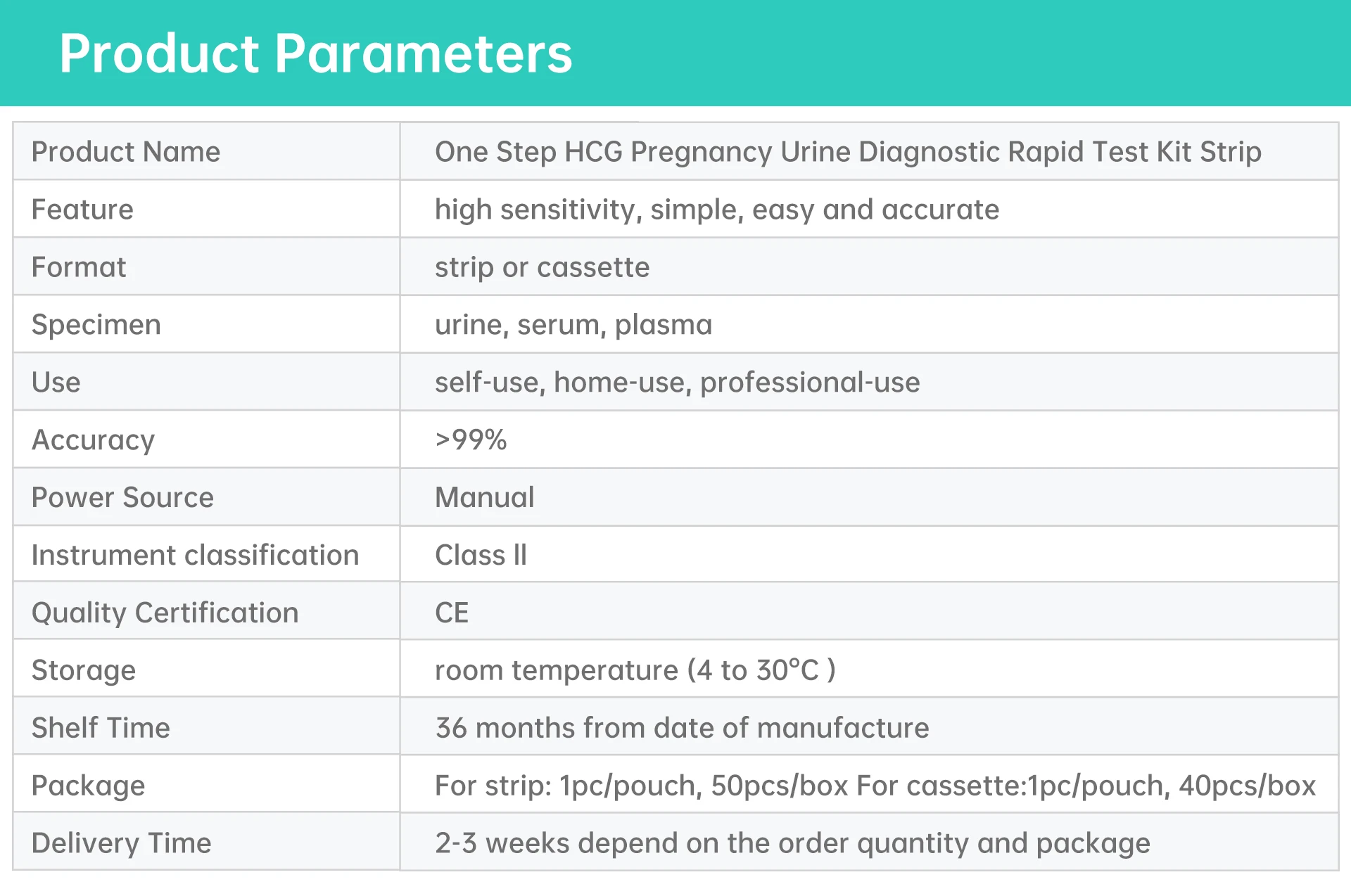Click the "Product Parameters" header title
This screenshot has width=1351, height=896.
tap(316, 53)
